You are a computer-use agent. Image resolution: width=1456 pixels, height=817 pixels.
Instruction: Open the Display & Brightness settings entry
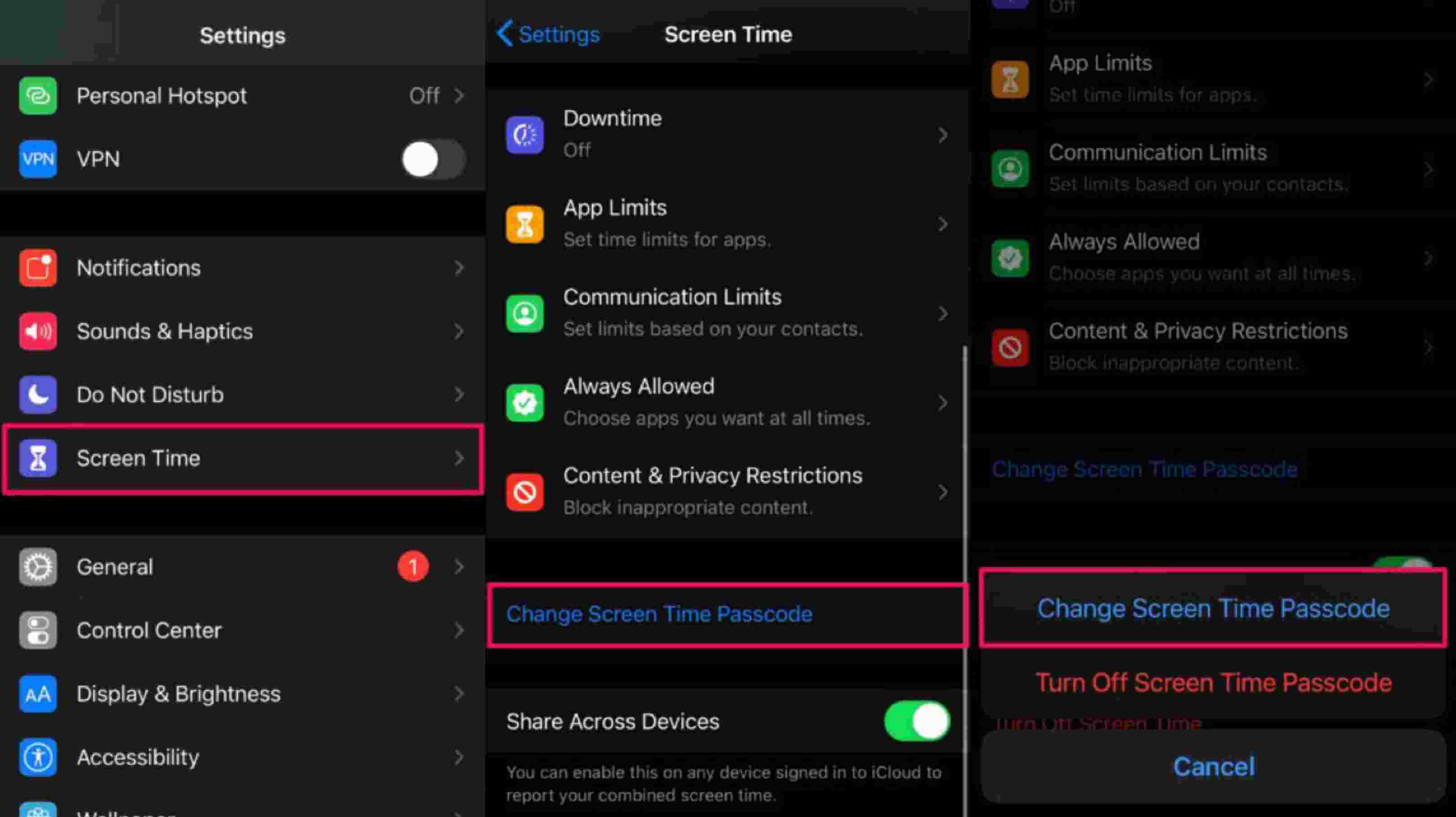[x=243, y=693]
